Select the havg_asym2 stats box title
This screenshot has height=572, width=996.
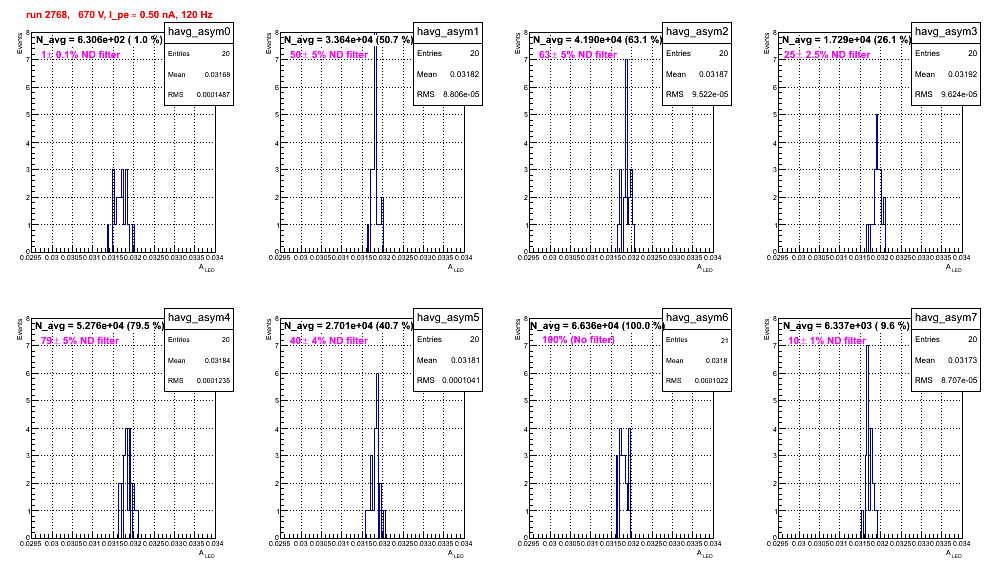[697, 32]
